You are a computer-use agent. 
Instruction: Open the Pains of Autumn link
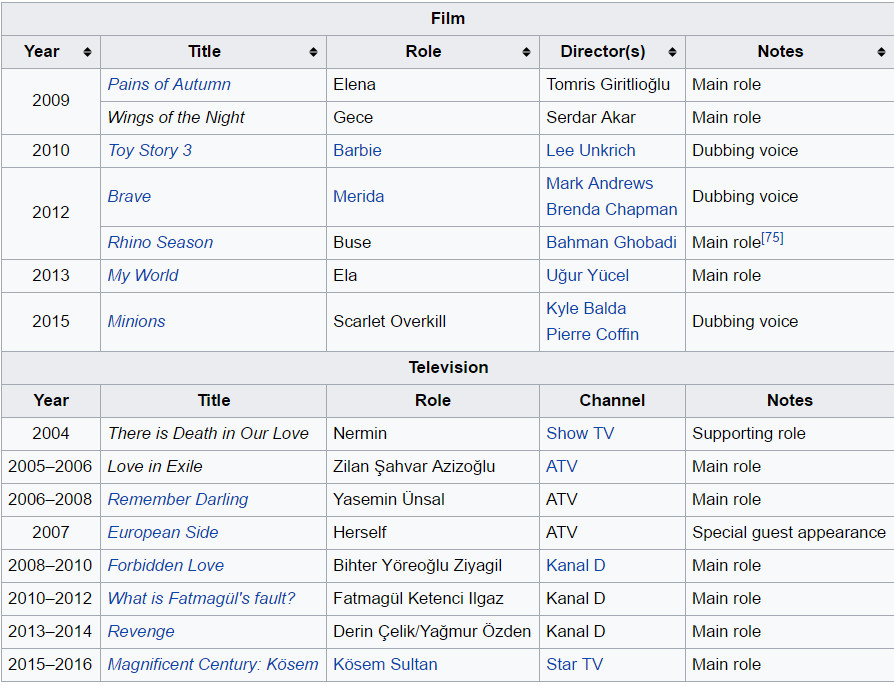pyautogui.click(x=169, y=85)
